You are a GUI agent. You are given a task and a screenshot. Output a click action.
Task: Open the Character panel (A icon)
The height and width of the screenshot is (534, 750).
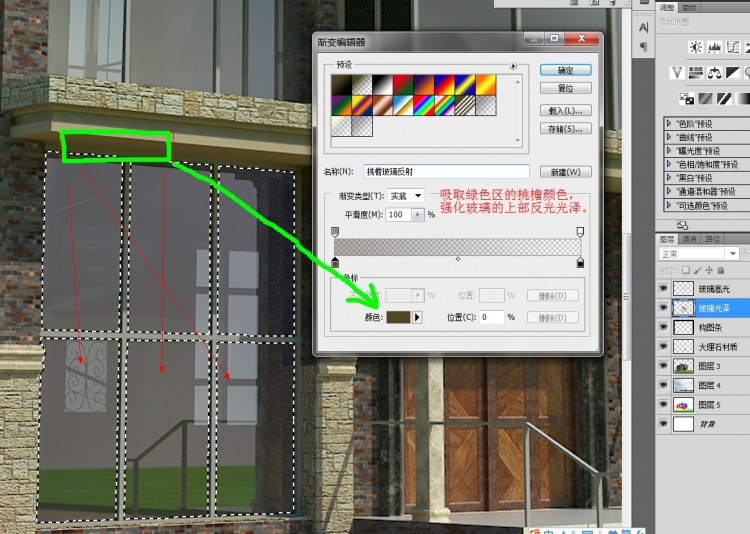pos(644,28)
